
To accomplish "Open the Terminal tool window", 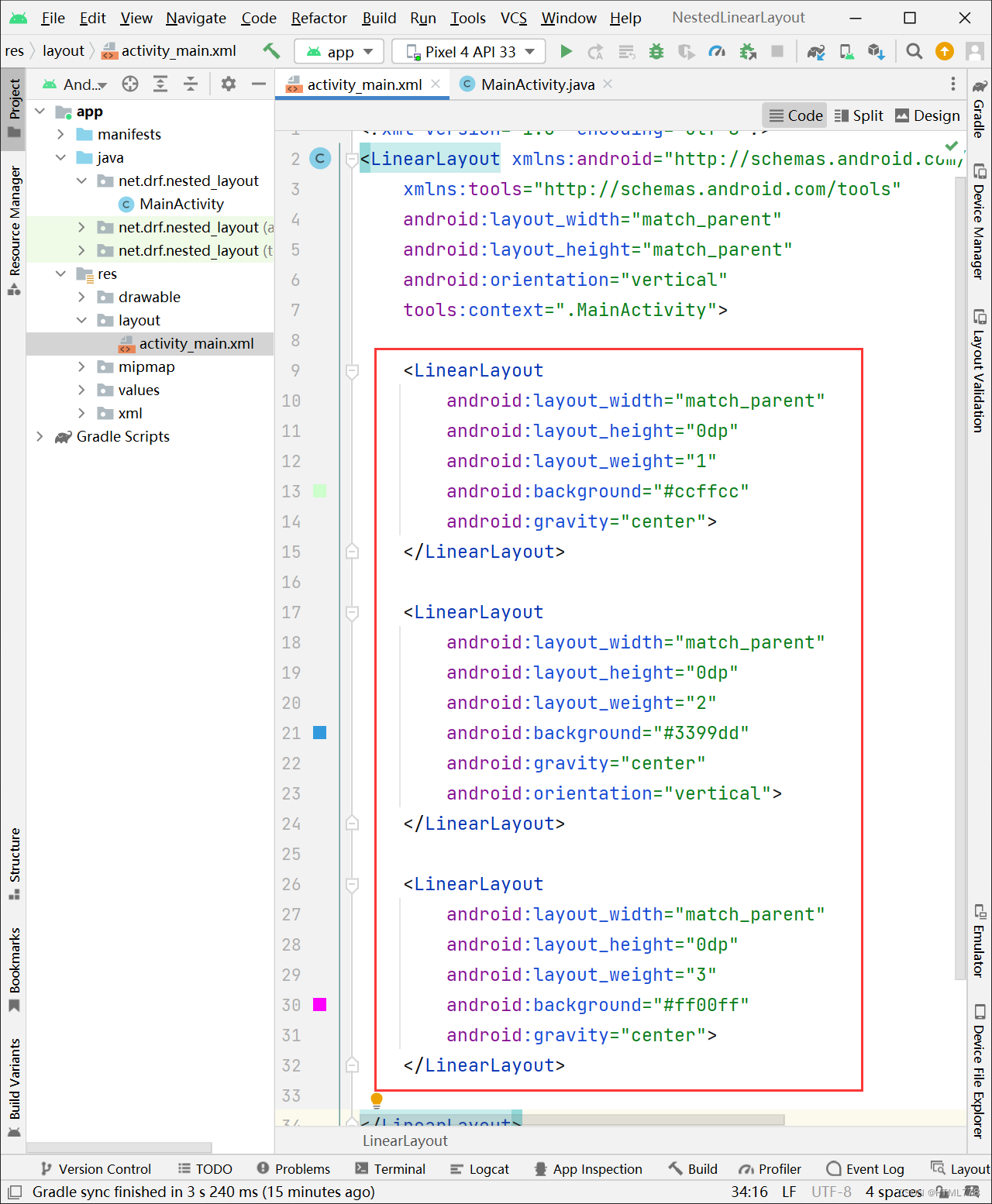I will (x=390, y=1169).
